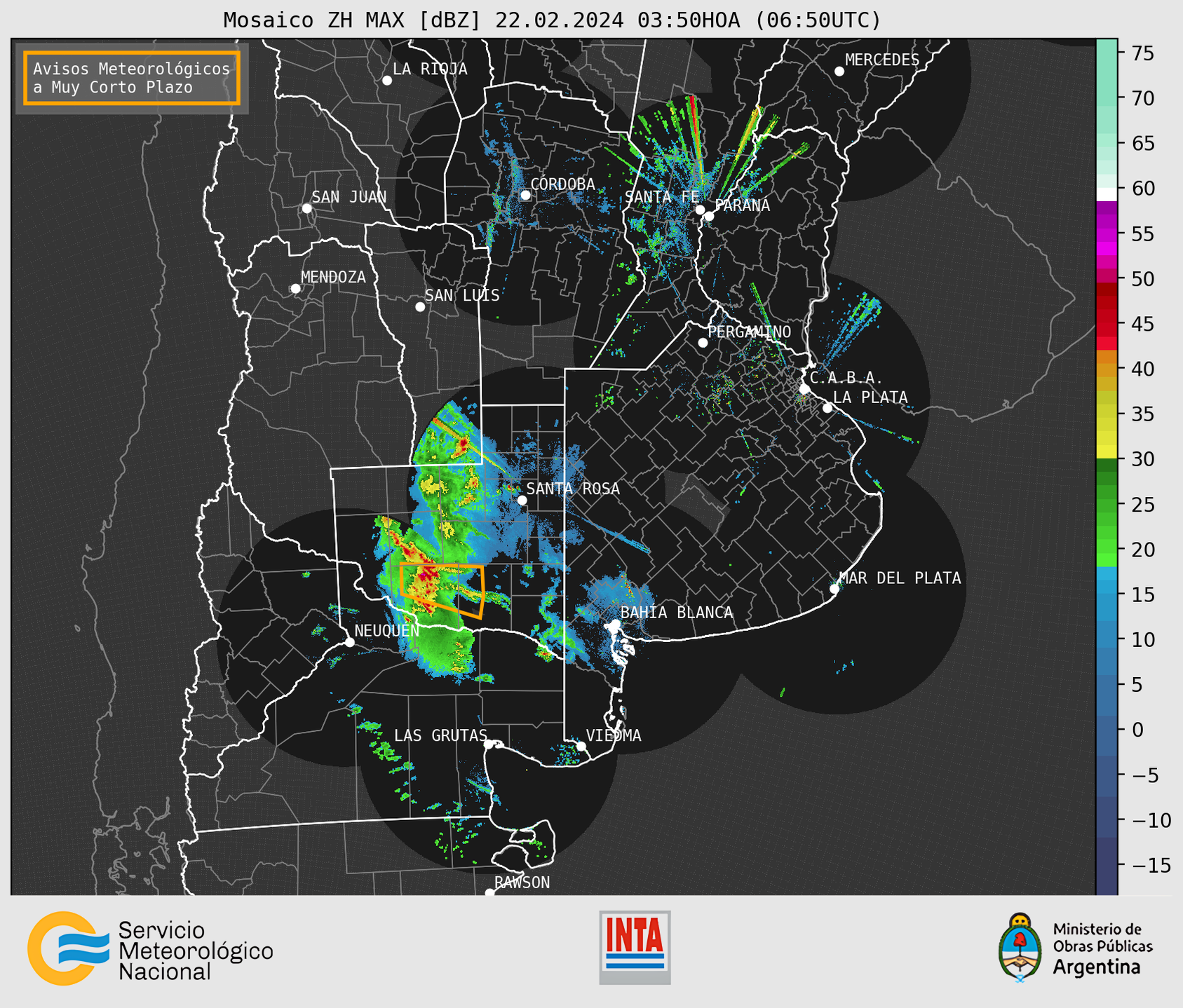Click the 60 dBZ white color band

(1107, 194)
